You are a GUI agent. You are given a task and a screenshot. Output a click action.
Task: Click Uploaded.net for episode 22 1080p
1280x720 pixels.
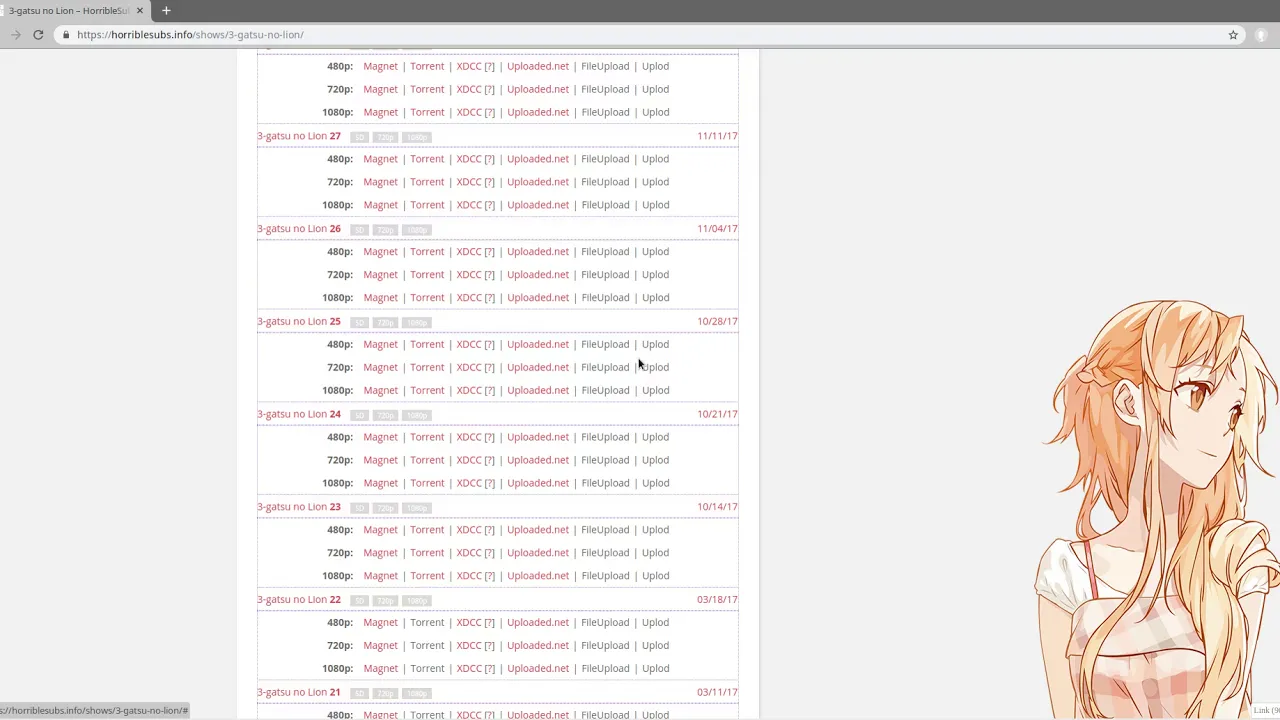point(538,669)
